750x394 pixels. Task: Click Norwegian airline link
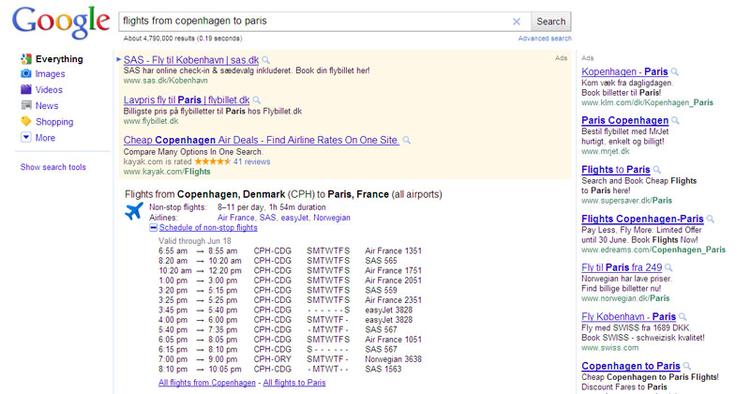click(332, 218)
